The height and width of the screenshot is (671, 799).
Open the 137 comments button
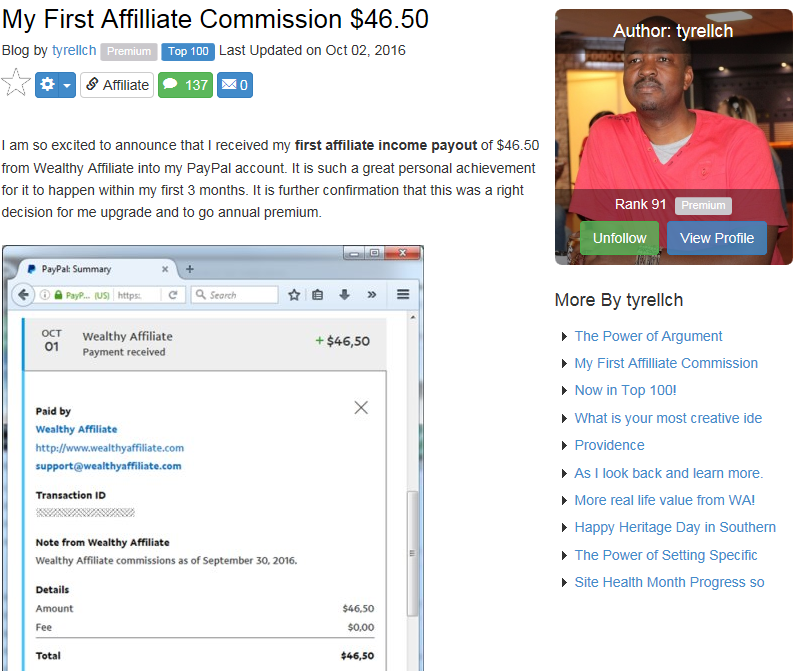click(185, 85)
